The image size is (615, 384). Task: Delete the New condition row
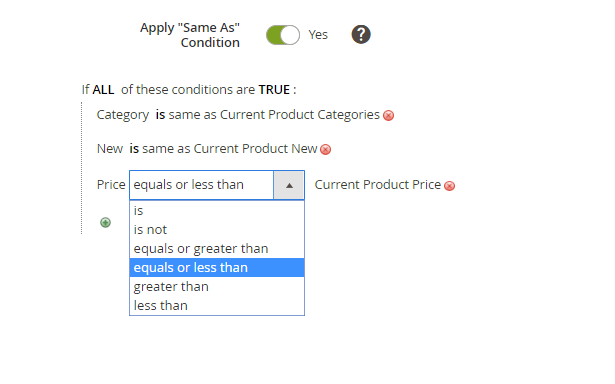326,149
